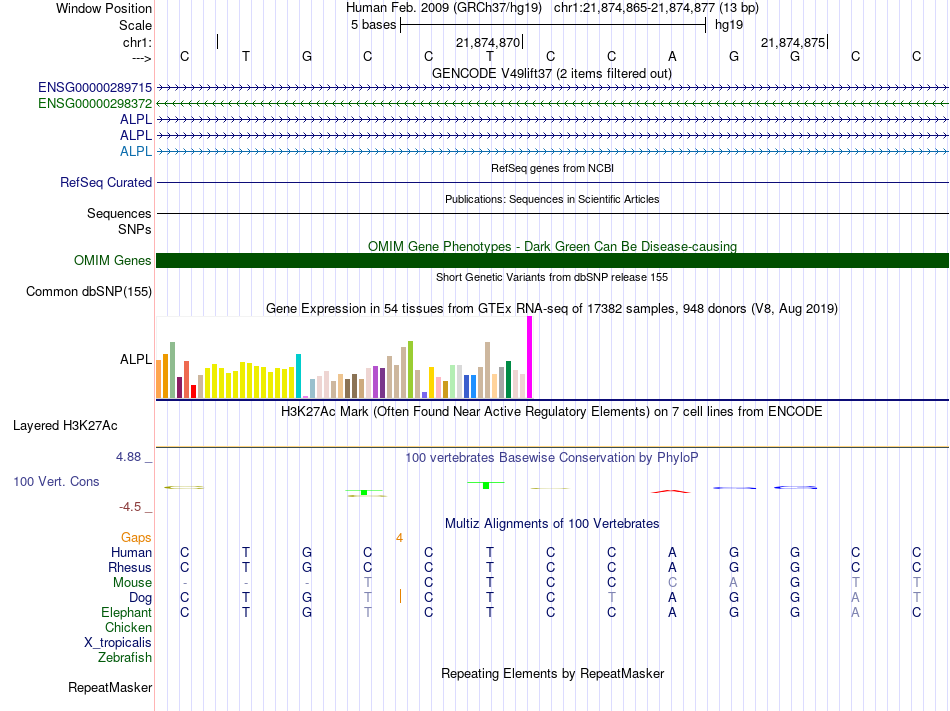
Task: Click the cyan bar in GTEx chart
Action: click(298, 375)
